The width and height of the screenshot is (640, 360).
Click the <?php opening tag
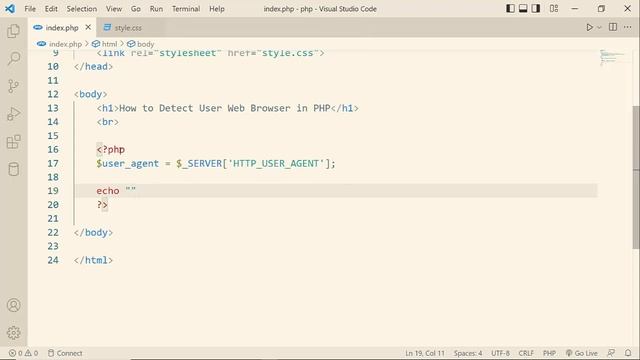[x=111, y=149]
